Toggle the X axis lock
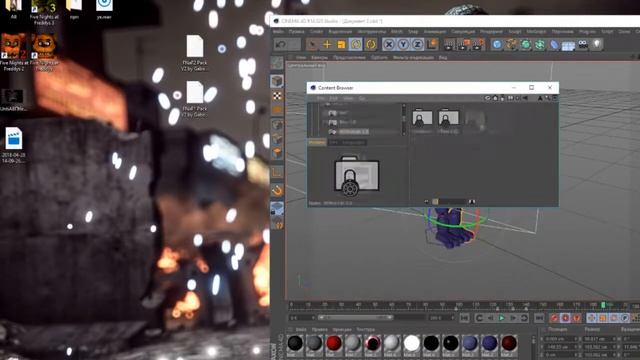Image resolution: width=640 pixels, height=360 pixels. coord(389,44)
